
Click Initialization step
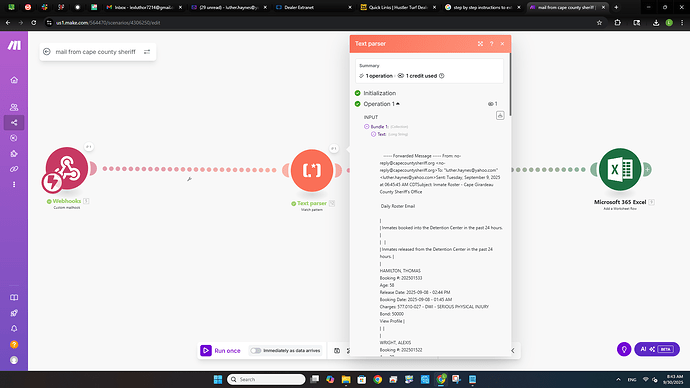coord(379,93)
